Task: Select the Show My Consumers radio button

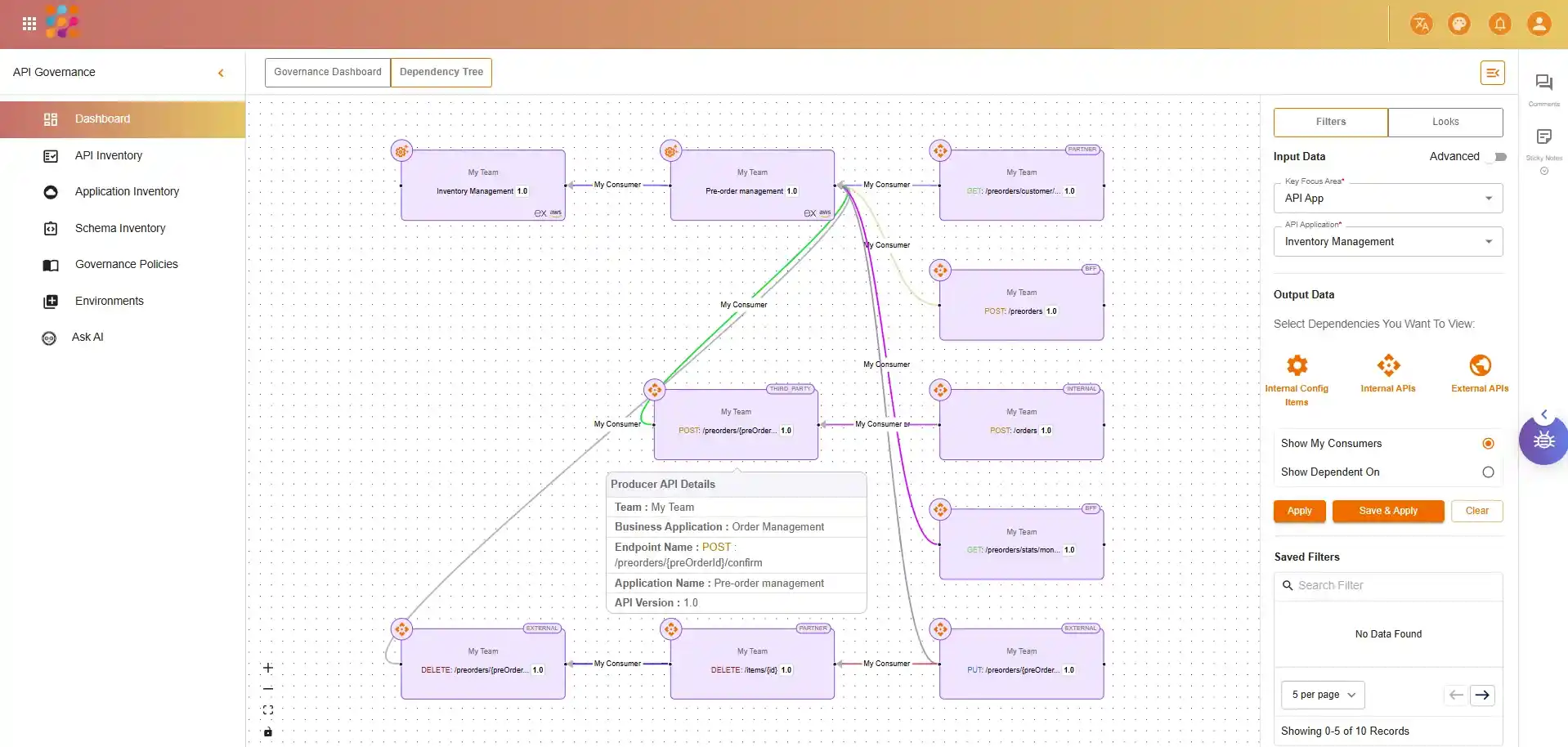Action: click(1488, 444)
